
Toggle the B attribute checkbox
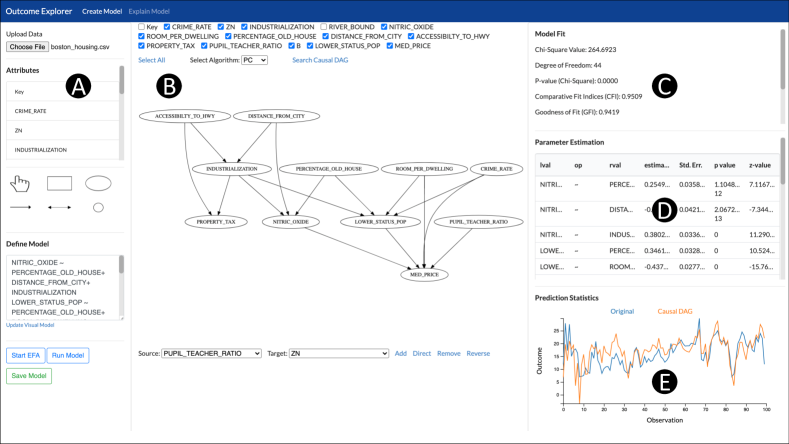click(291, 46)
